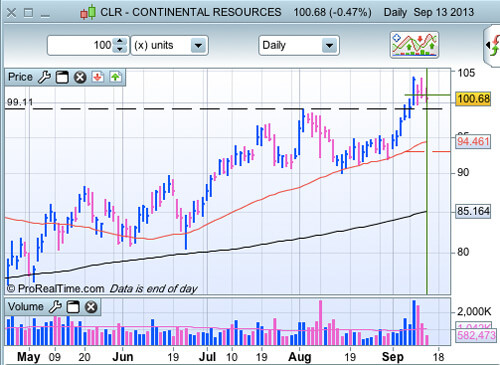Click CLR - CONTINENTAL RESOURCES title text
This screenshot has height=365, width=500.
point(191,13)
